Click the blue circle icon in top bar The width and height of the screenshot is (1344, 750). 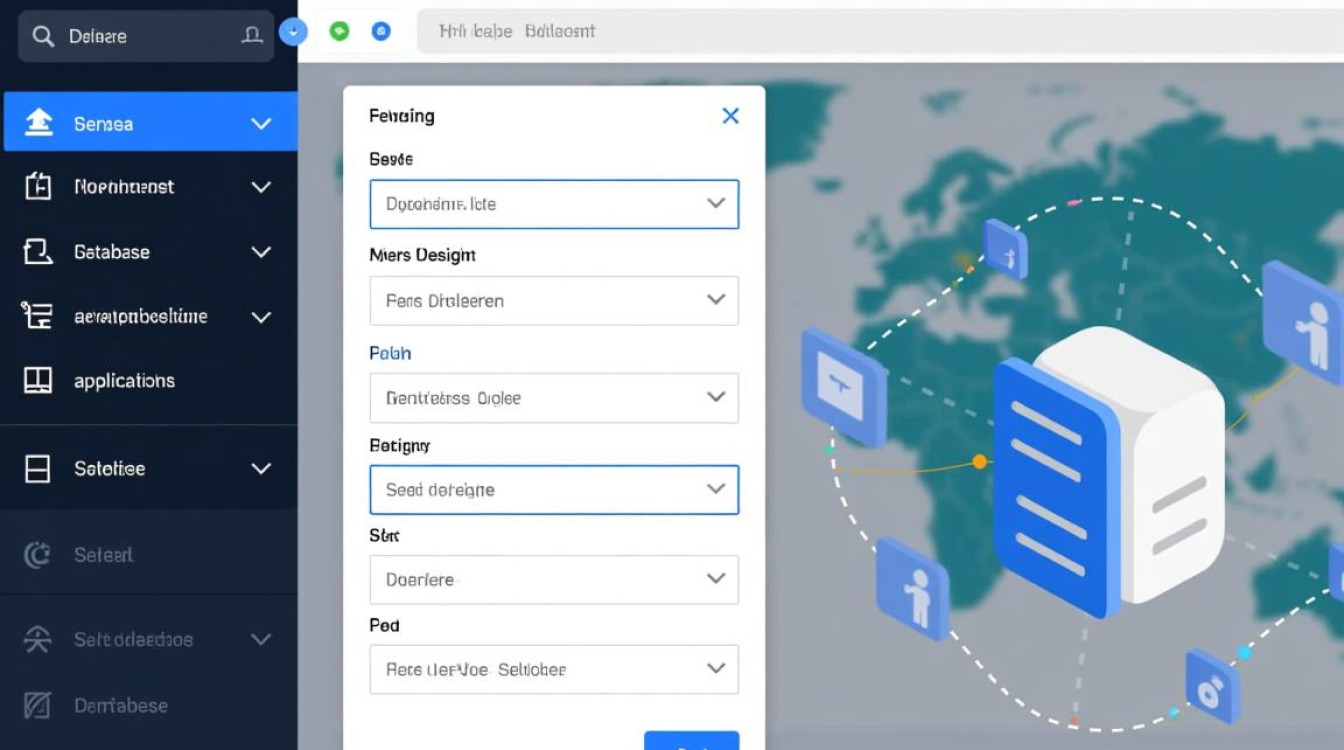click(x=380, y=31)
